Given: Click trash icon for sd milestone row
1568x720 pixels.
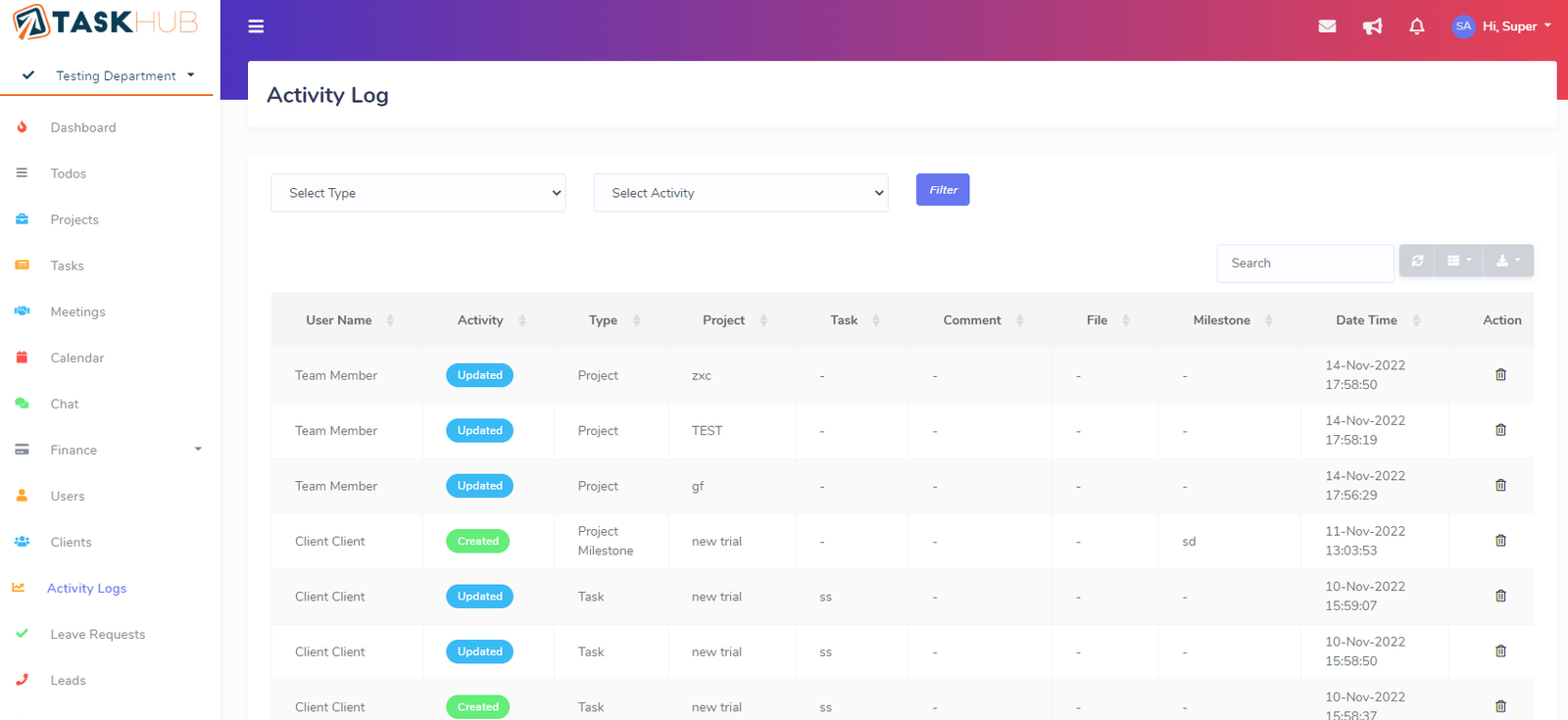Looking at the screenshot, I should [x=1500, y=541].
